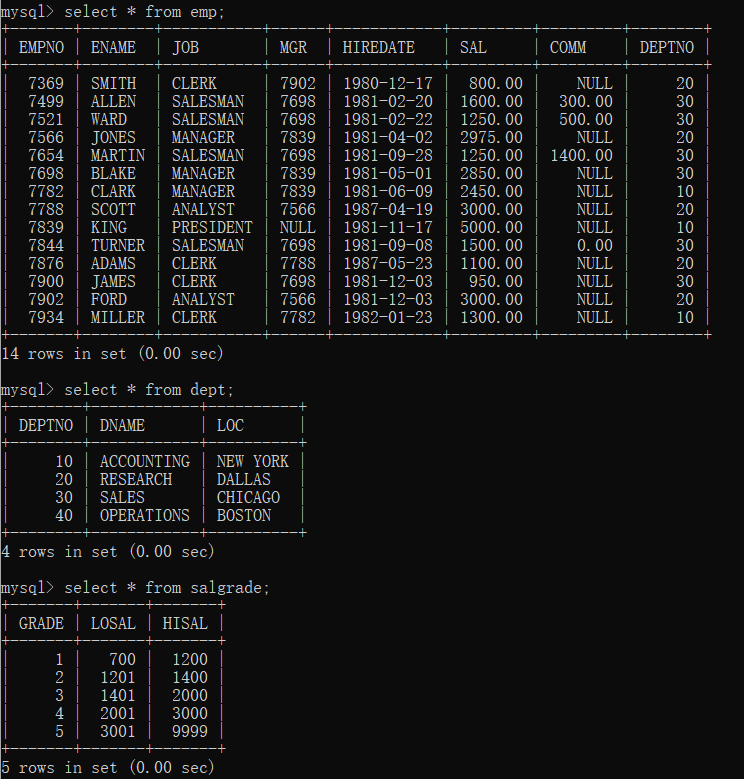The width and height of the screenshot is (744, 779).
Task: Click HISAL value 2000
Action: [x=190, y=695]
